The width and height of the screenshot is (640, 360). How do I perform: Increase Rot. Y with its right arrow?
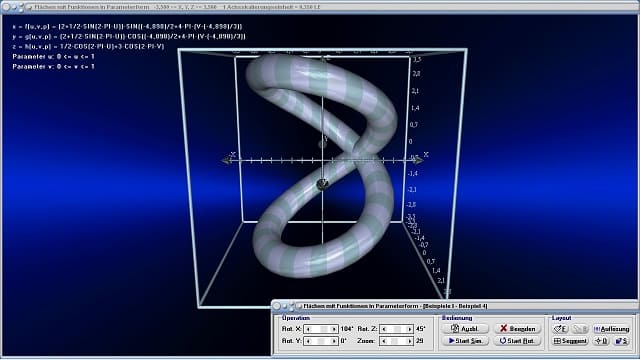334,341
